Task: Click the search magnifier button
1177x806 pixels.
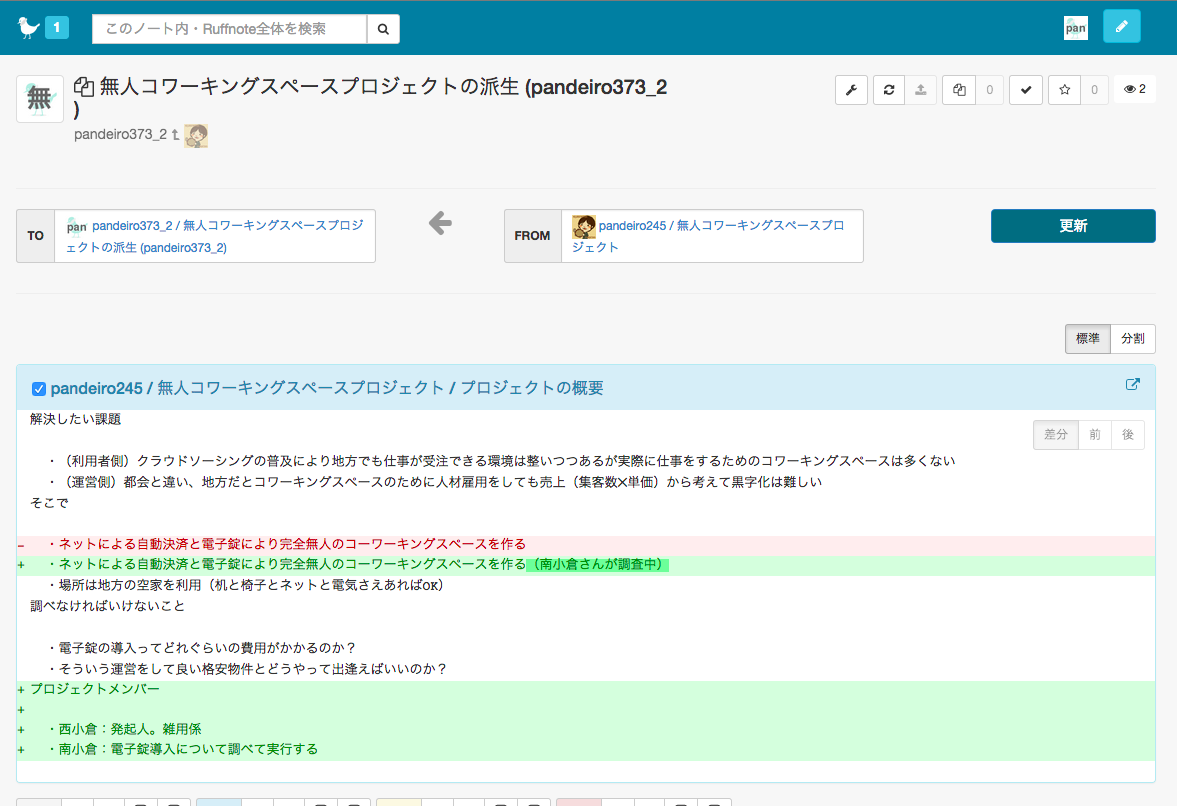Action: click(383, 29)
